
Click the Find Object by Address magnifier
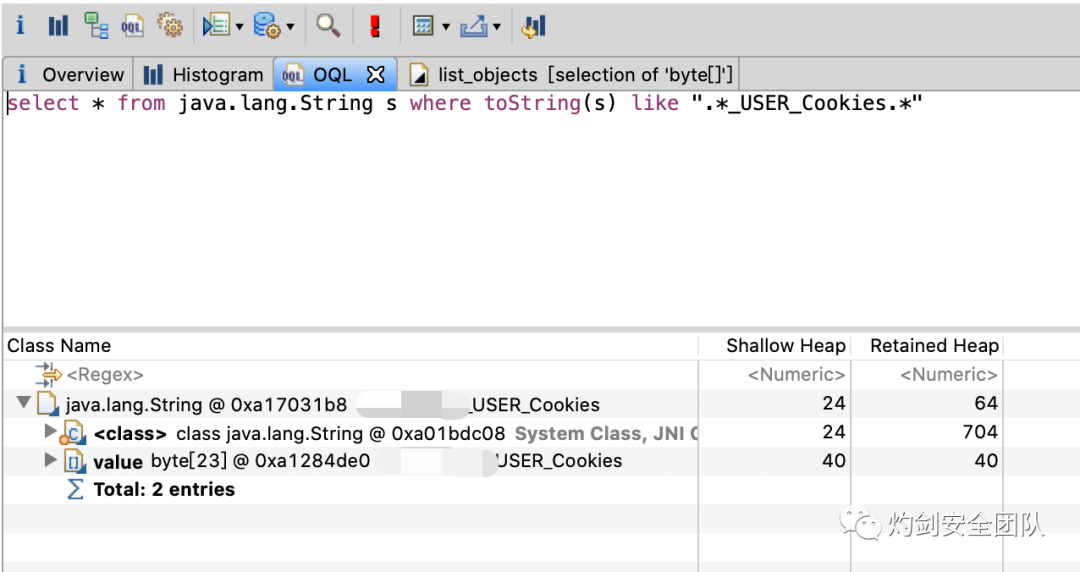pyautogui.click(x=327, y=26)
